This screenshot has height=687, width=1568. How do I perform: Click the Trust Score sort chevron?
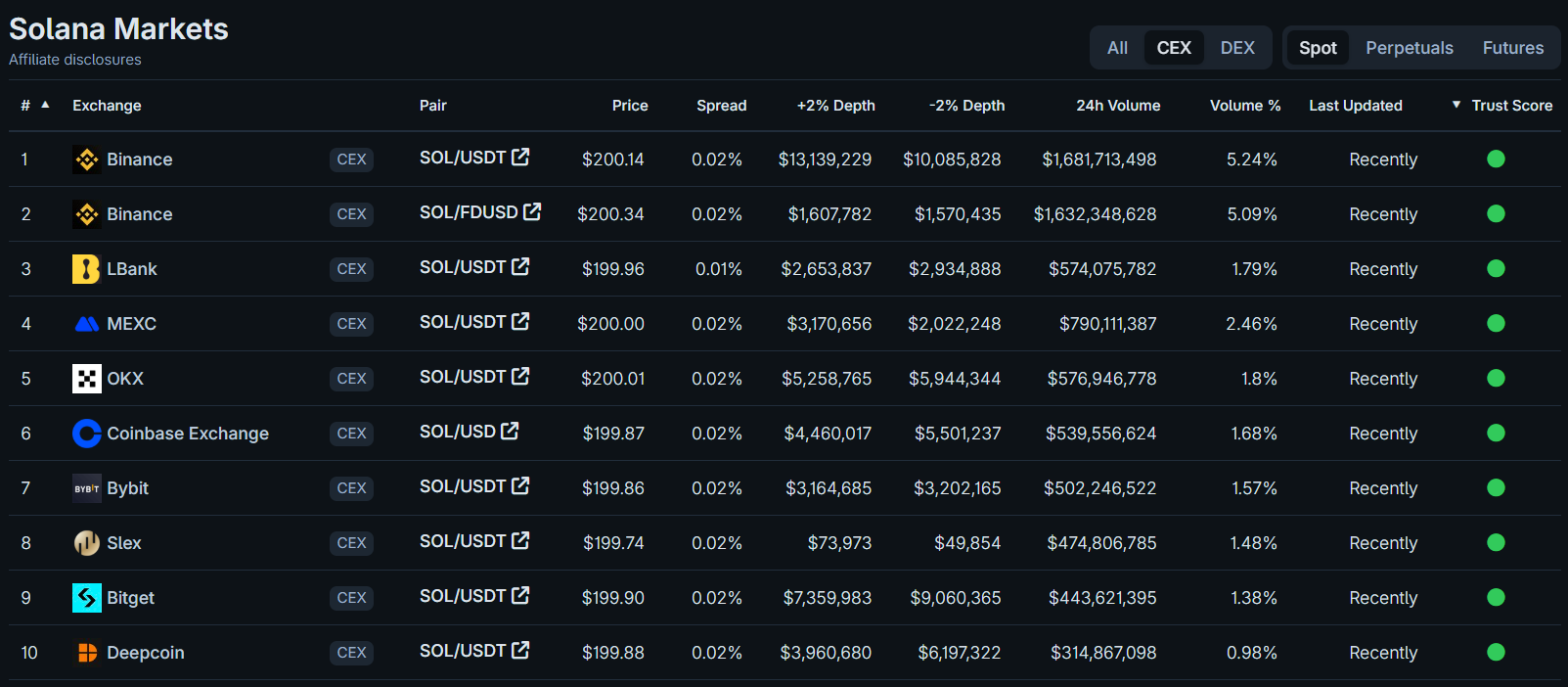(1455, 105)
